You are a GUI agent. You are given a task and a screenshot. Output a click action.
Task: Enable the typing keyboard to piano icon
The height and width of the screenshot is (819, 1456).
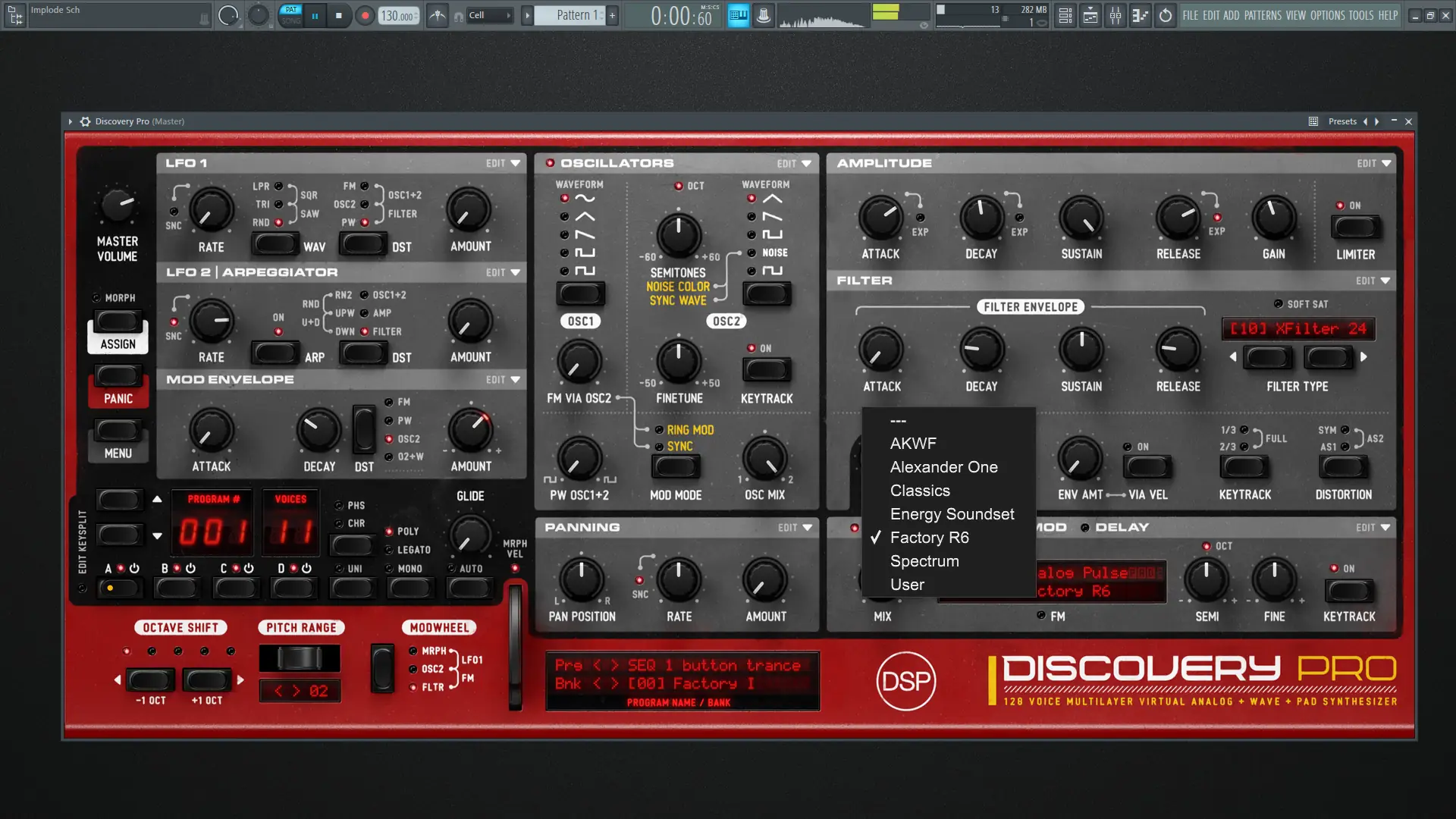pos(737,14)
